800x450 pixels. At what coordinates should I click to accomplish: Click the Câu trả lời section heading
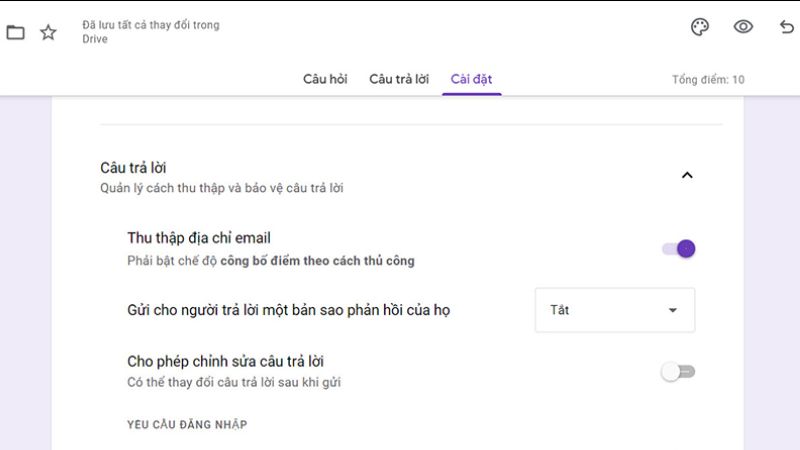tap(140, 168)
